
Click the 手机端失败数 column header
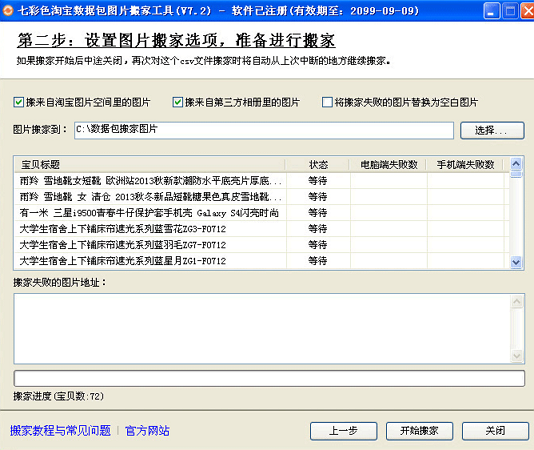(x=465, y=165)
